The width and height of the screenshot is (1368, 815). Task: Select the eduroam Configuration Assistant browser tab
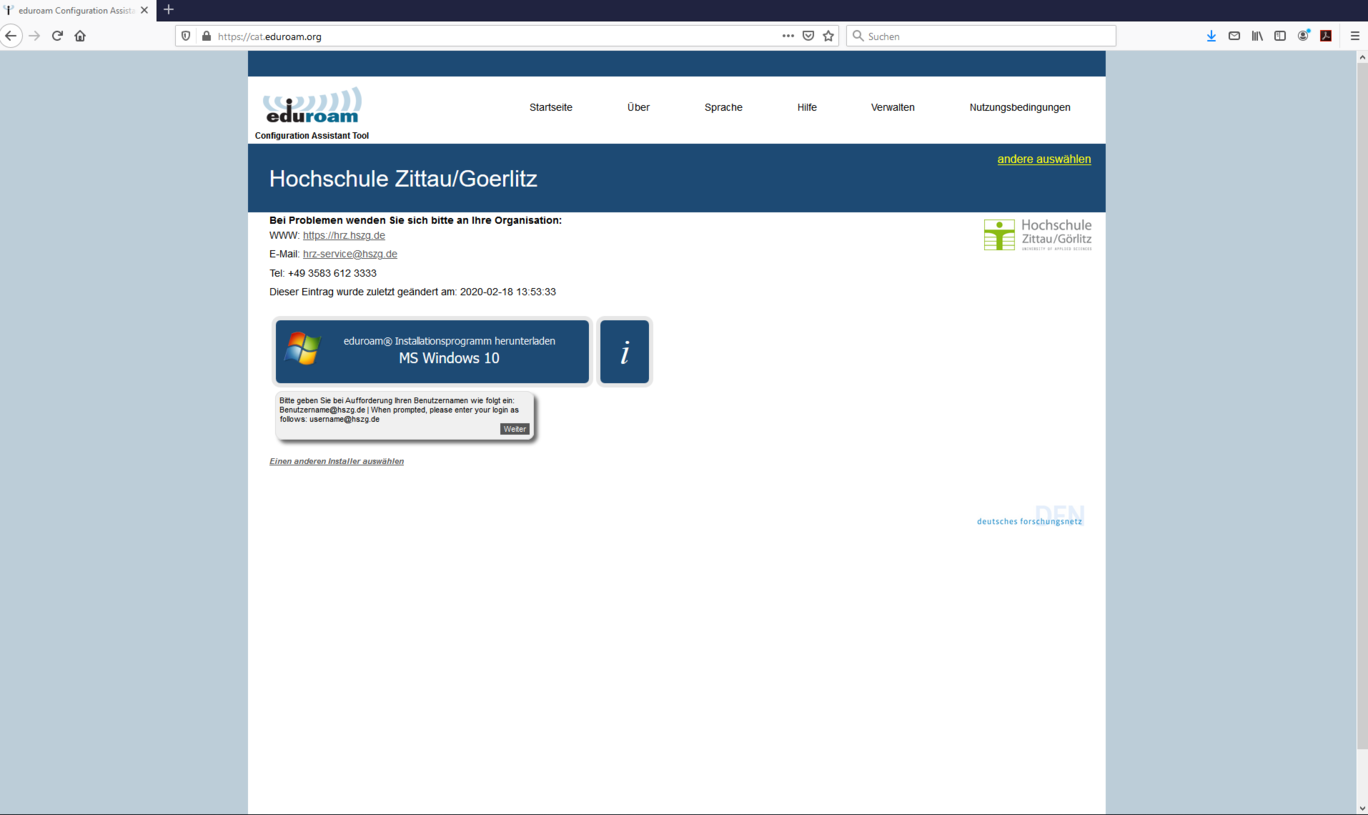[x=77, y=10]
